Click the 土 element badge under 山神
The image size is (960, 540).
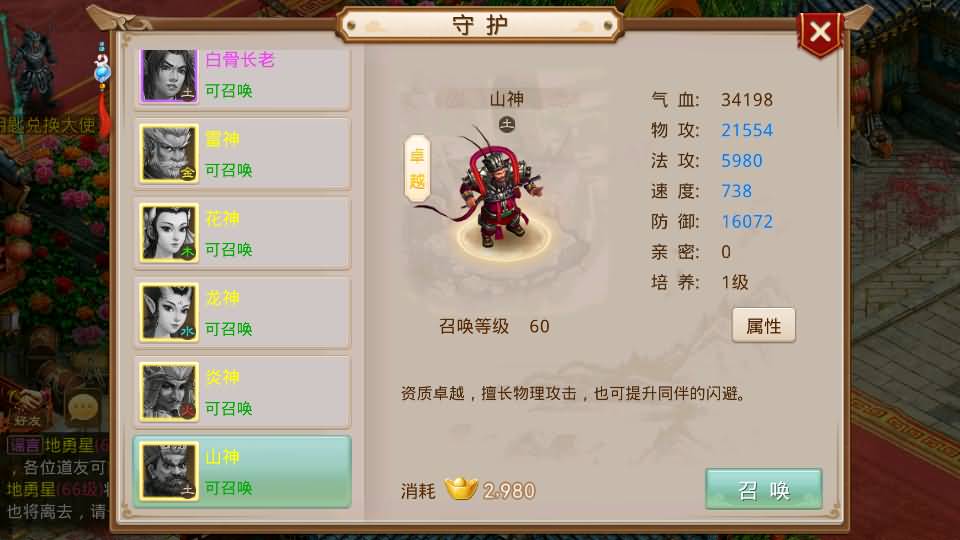pos(507,124)
